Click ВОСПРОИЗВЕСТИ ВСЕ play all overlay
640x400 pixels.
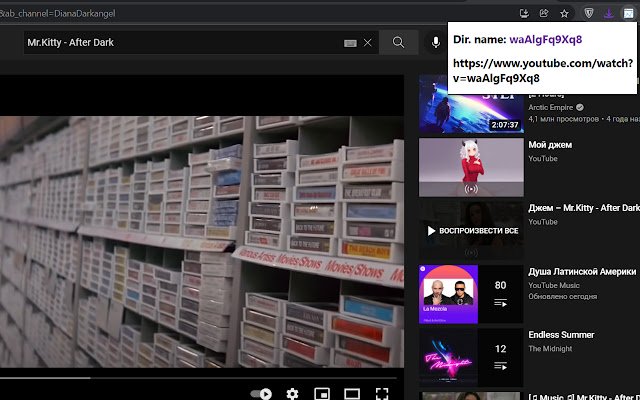pos(471,231)
